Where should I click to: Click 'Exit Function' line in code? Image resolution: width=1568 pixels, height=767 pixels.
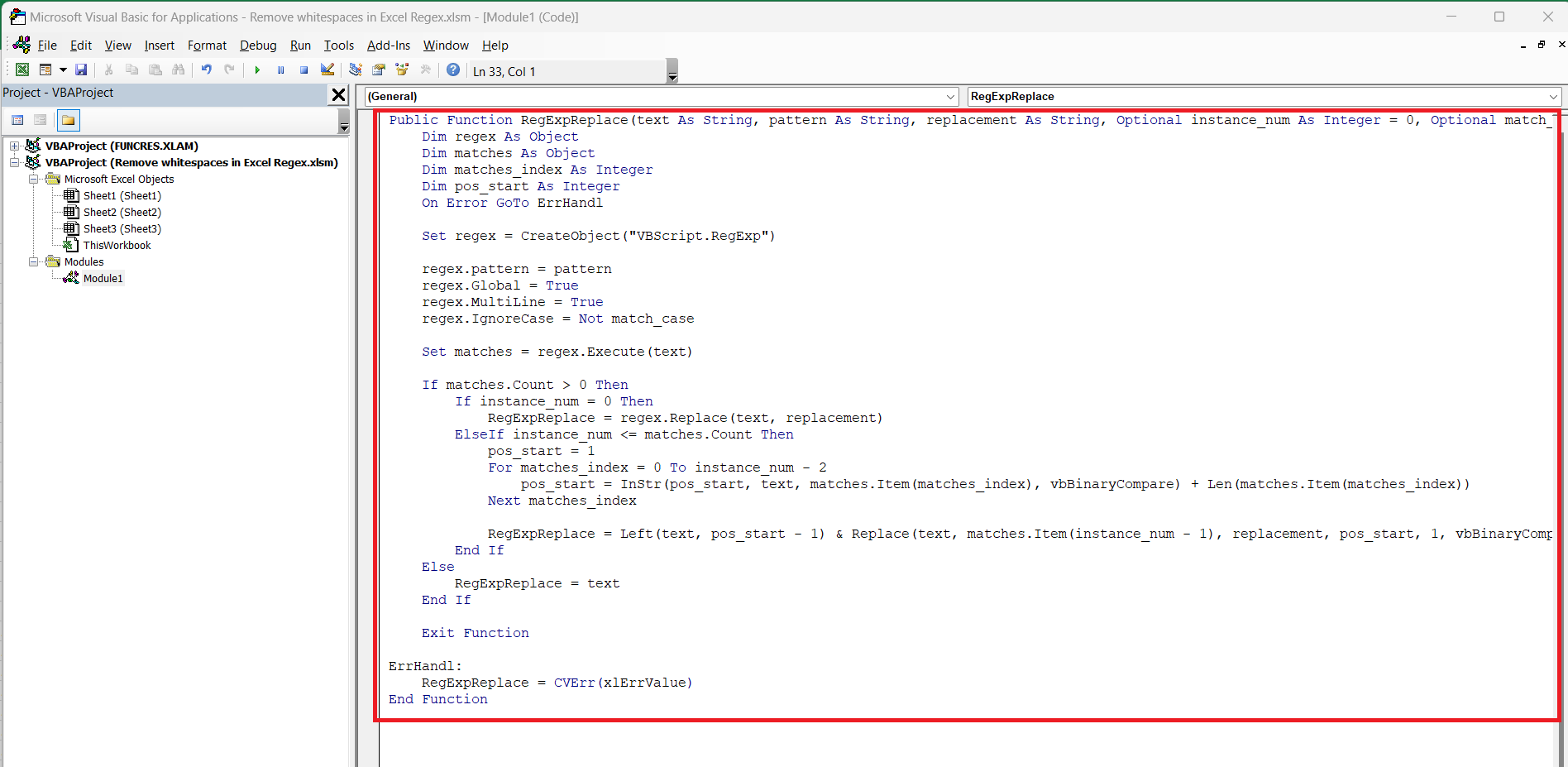(x=475, y=633)
